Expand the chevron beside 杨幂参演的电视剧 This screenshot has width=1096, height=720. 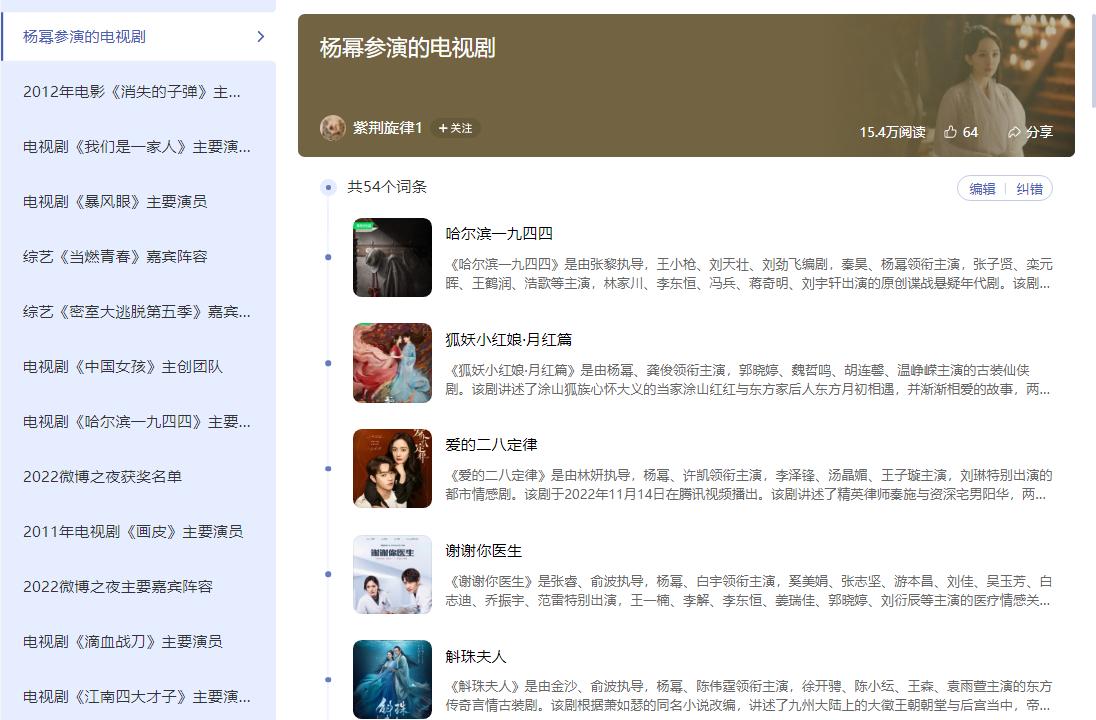pos(261,36)
